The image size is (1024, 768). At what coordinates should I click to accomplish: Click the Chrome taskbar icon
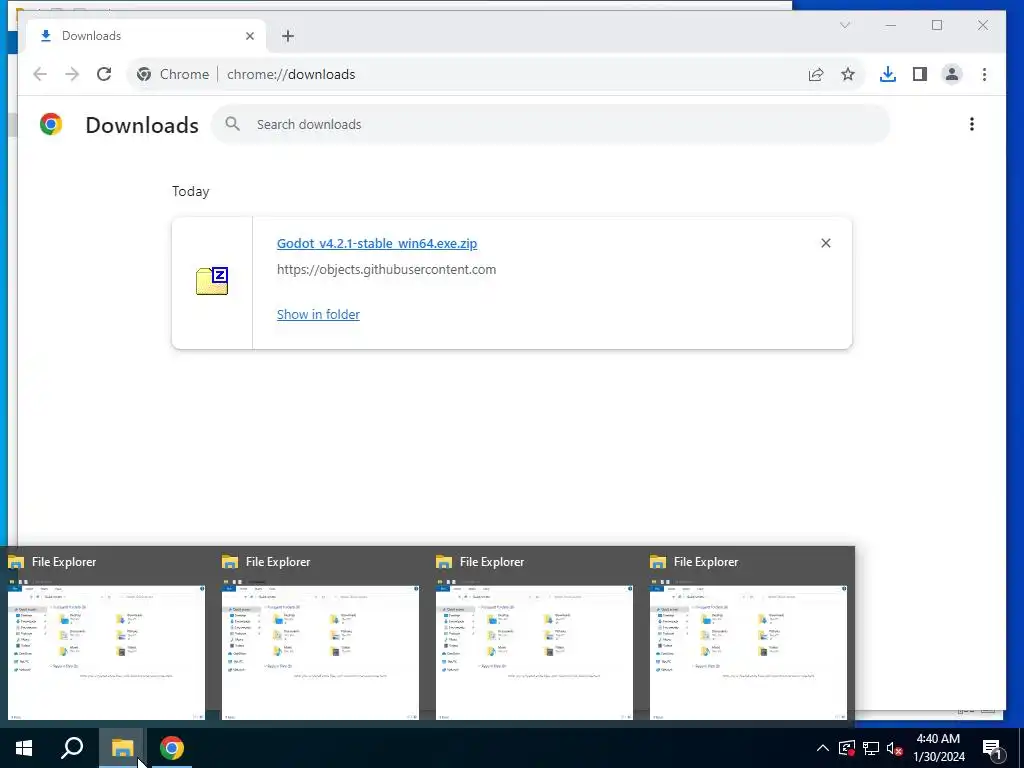click(172, 748)
